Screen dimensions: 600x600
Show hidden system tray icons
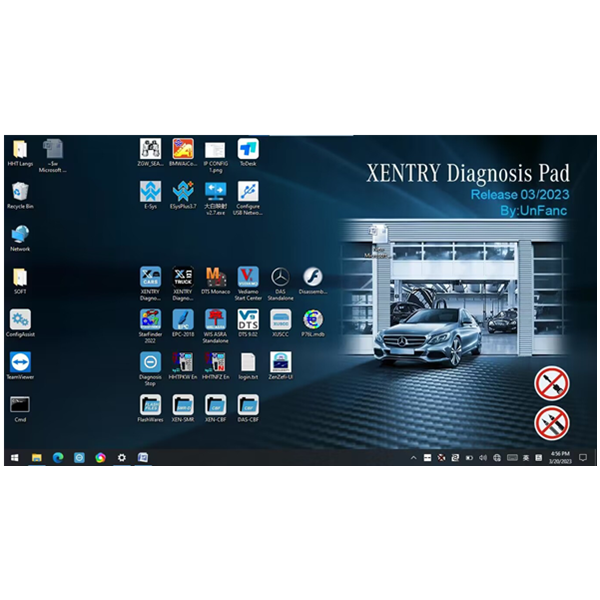pyautogui.click(x=414, y=457)
